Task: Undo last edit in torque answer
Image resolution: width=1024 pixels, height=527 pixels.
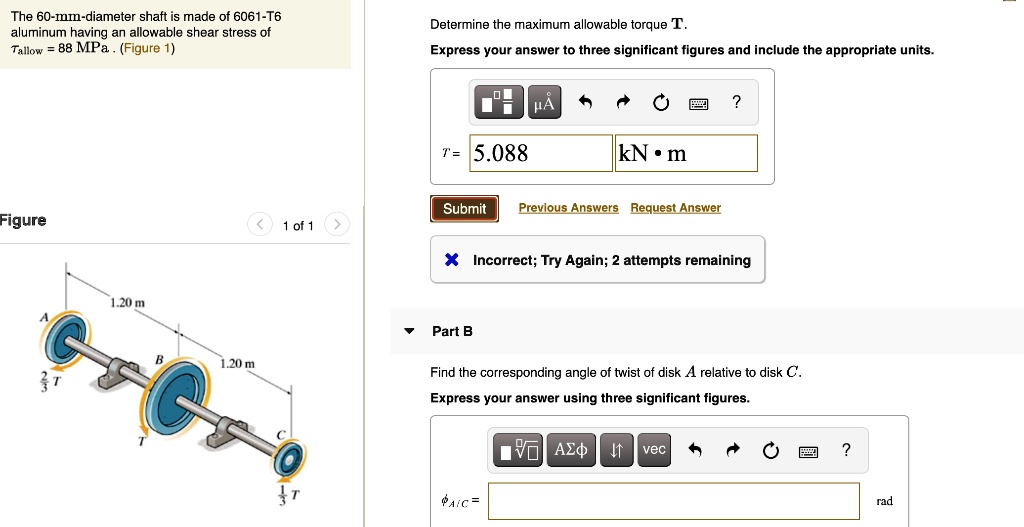Action: [x=586, y=102]
